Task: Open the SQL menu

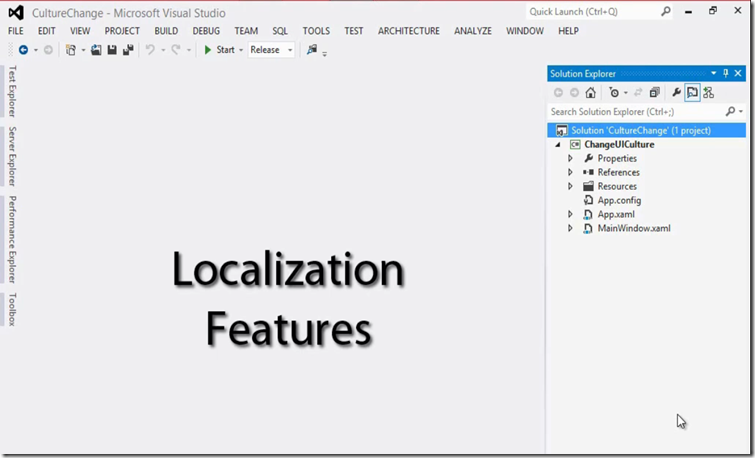Action: click(280, 31)
